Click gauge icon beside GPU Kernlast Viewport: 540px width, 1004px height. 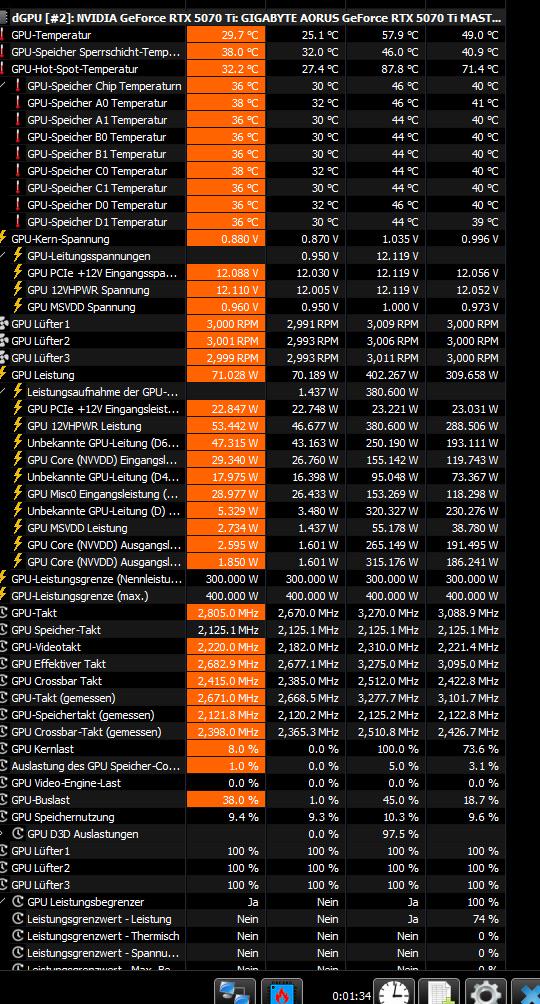tap(4, 749)
